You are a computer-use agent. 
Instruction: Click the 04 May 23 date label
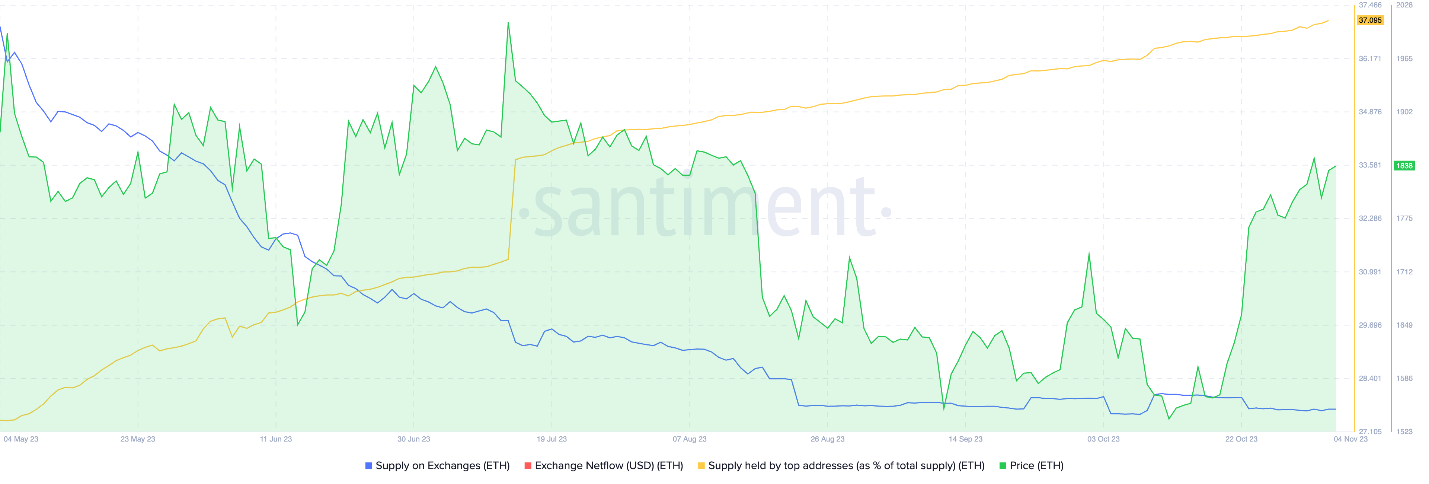pos(20,438)
